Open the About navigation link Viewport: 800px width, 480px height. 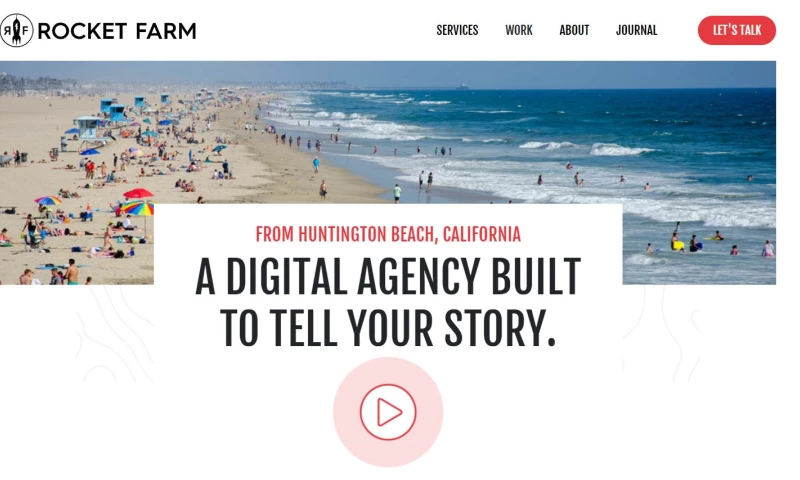(574, 30)
